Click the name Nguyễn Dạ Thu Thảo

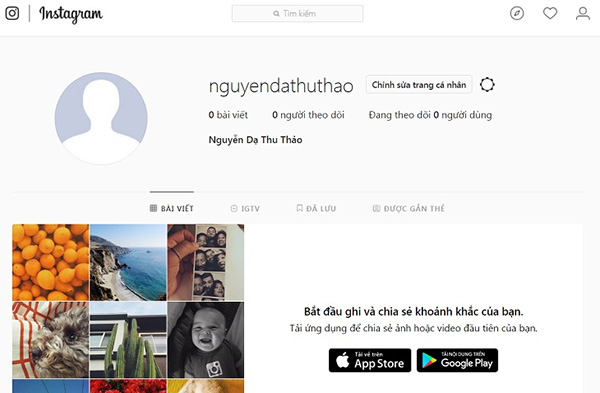pyautogui.click(x=255, y=140)
